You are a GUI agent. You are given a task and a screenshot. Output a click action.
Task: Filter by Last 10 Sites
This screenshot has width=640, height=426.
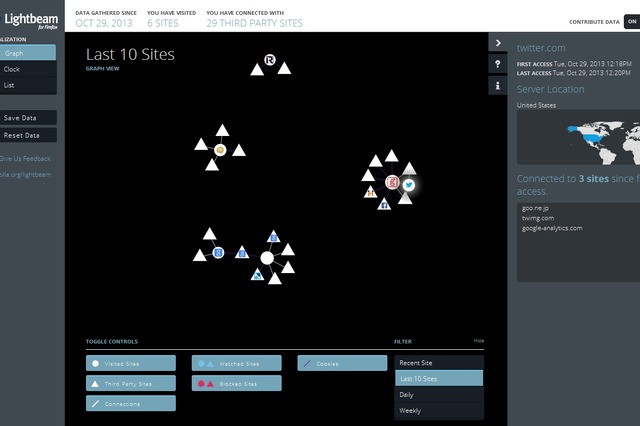[439, 378]
